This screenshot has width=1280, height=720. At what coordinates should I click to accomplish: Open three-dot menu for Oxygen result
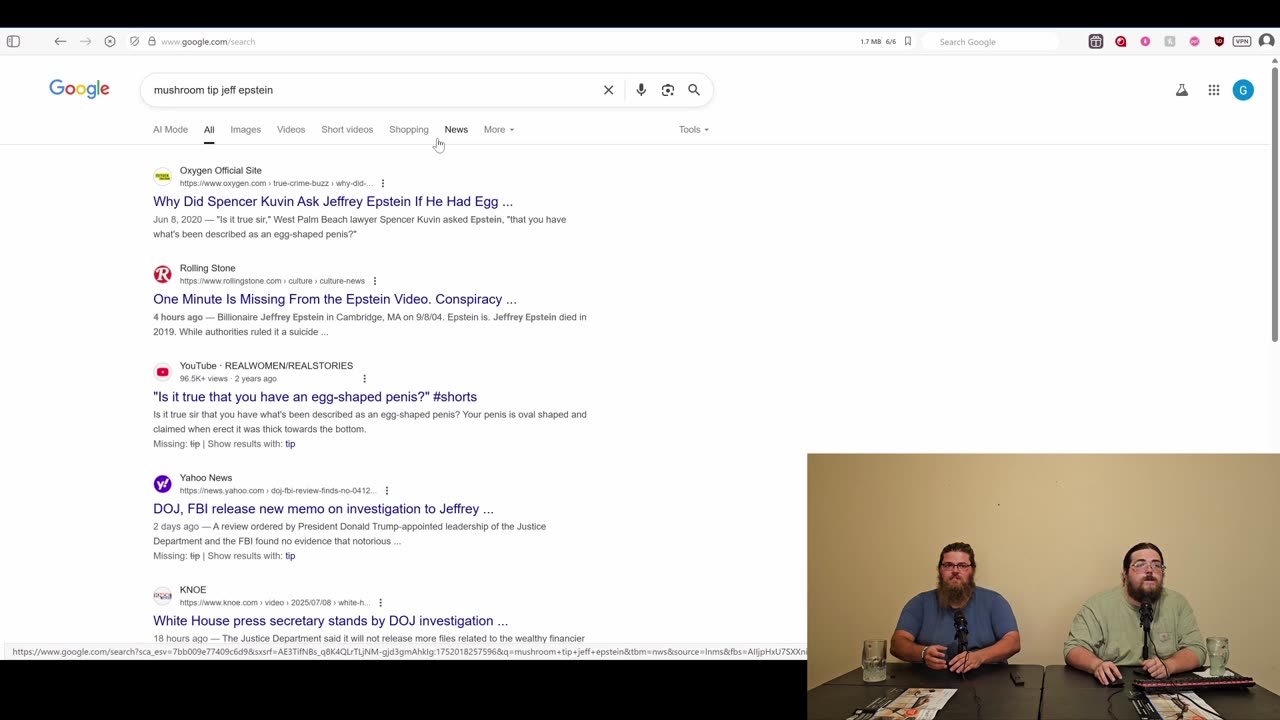[x=383, y=183]
